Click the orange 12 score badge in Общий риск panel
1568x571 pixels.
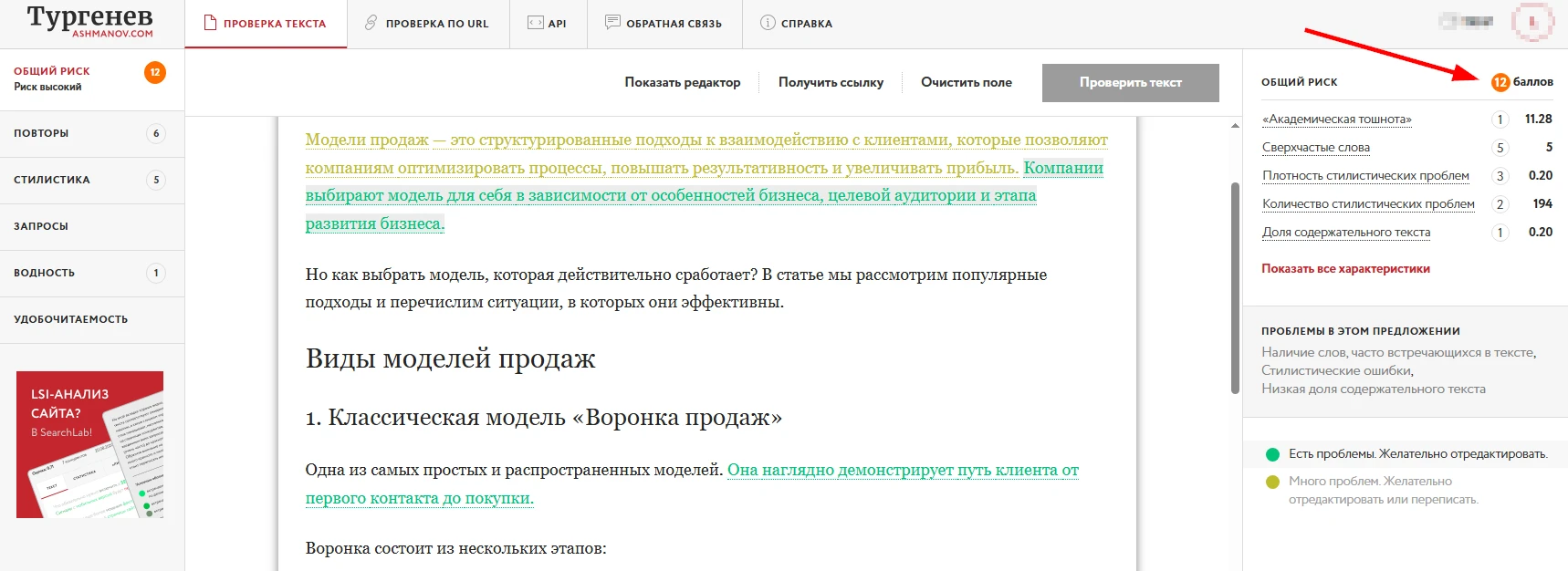[x=1500, y=82]
